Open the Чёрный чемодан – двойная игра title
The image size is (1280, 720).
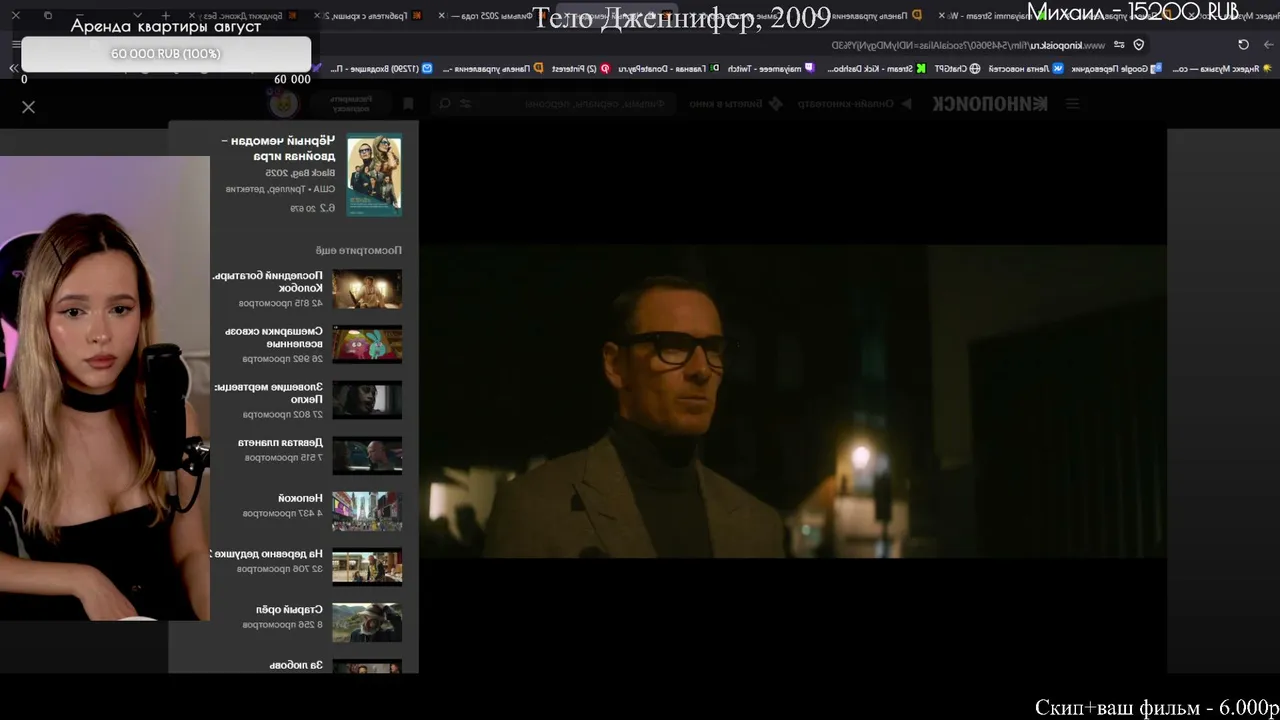click(x=279, y=148)
